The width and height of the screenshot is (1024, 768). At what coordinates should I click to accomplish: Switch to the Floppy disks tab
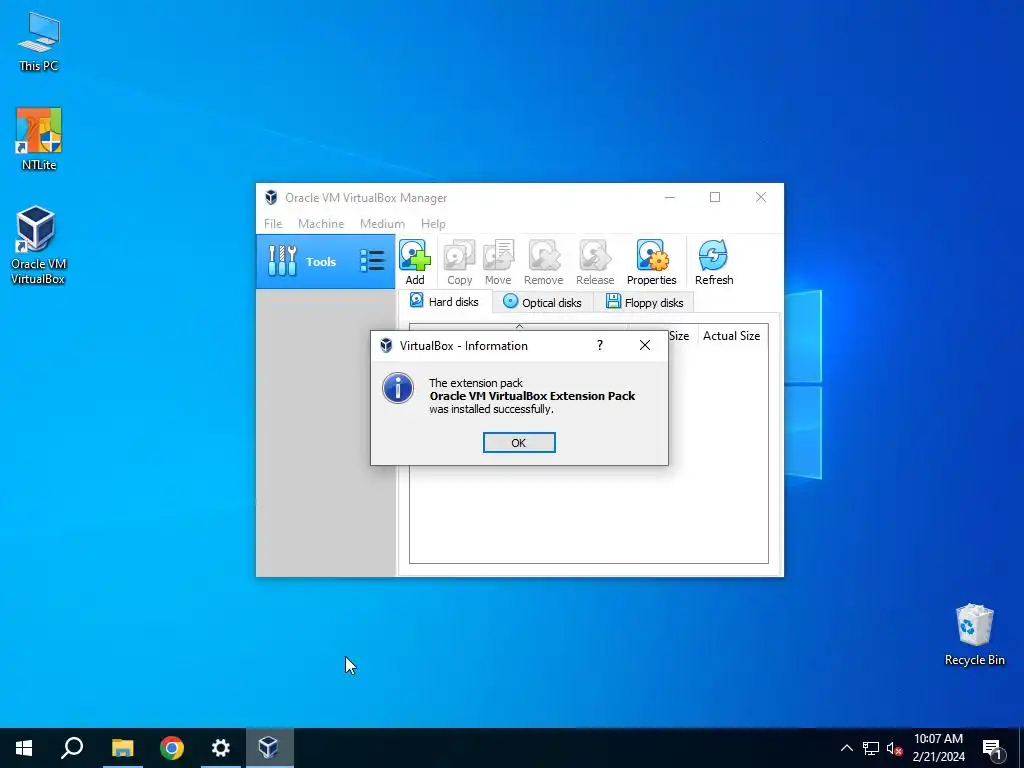645,302
